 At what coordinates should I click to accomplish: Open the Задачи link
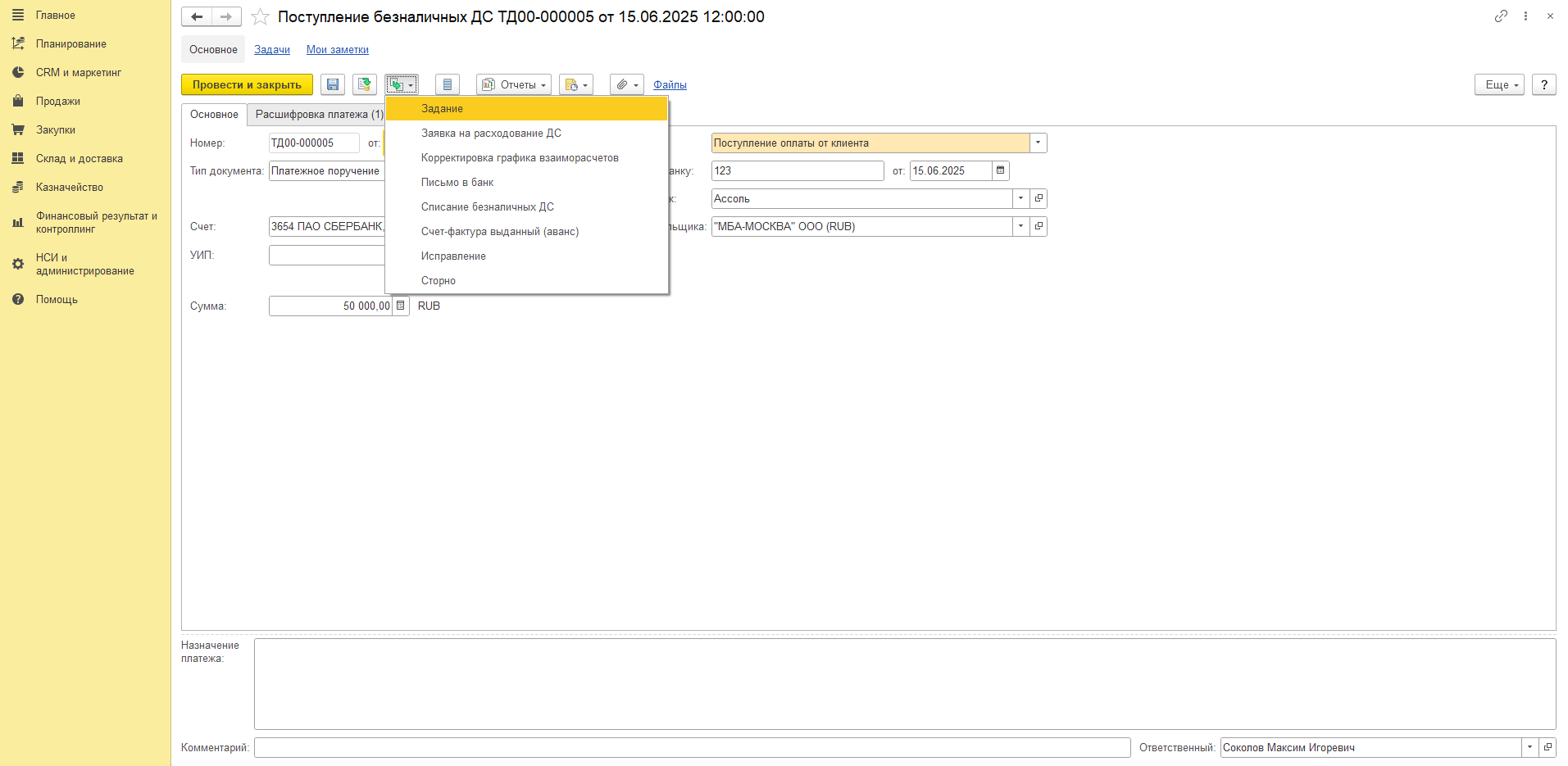pos(272,49)
